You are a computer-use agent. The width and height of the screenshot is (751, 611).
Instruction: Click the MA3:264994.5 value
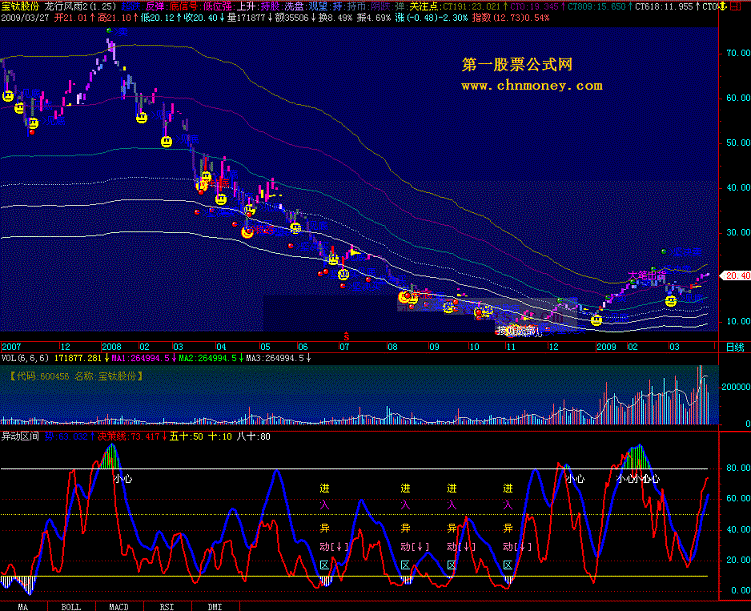(x=275, y=358)
